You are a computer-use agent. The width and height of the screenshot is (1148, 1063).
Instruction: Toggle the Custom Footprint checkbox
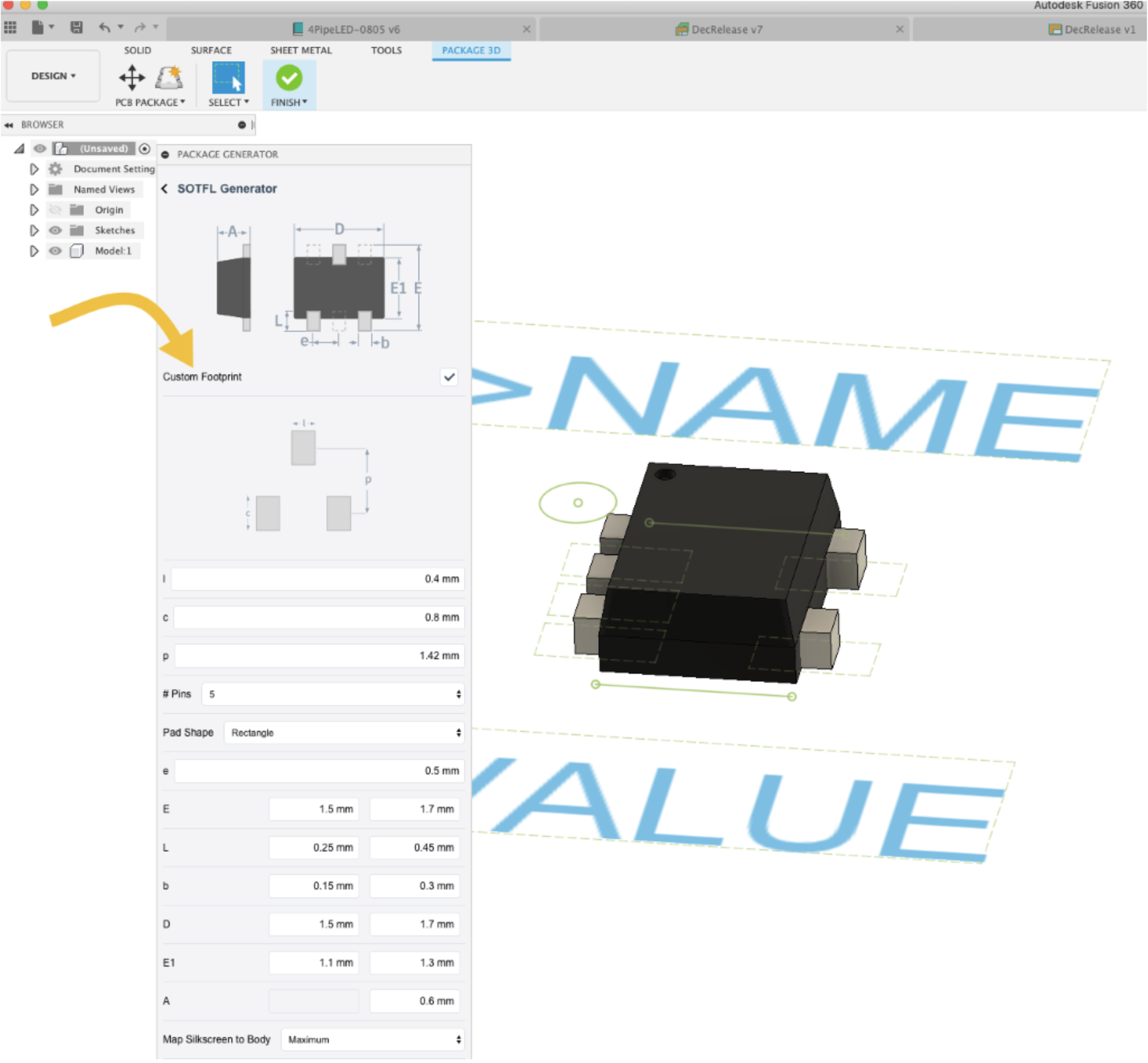[x=449, y=377]
